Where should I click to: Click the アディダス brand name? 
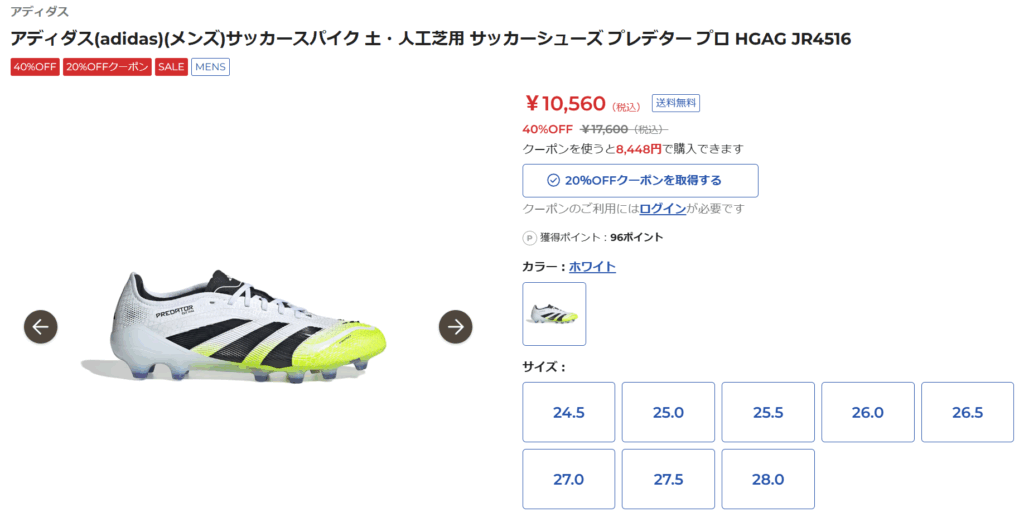(40, 12)
